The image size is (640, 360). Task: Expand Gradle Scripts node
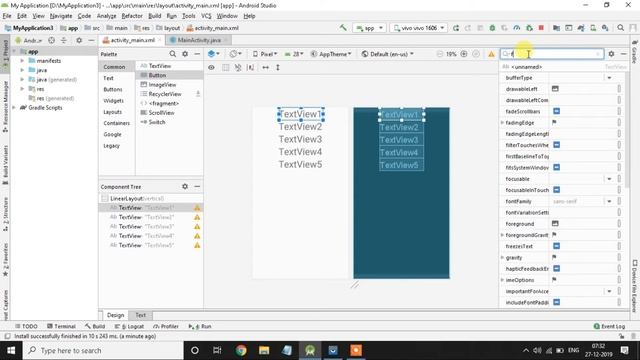(15, 108)
